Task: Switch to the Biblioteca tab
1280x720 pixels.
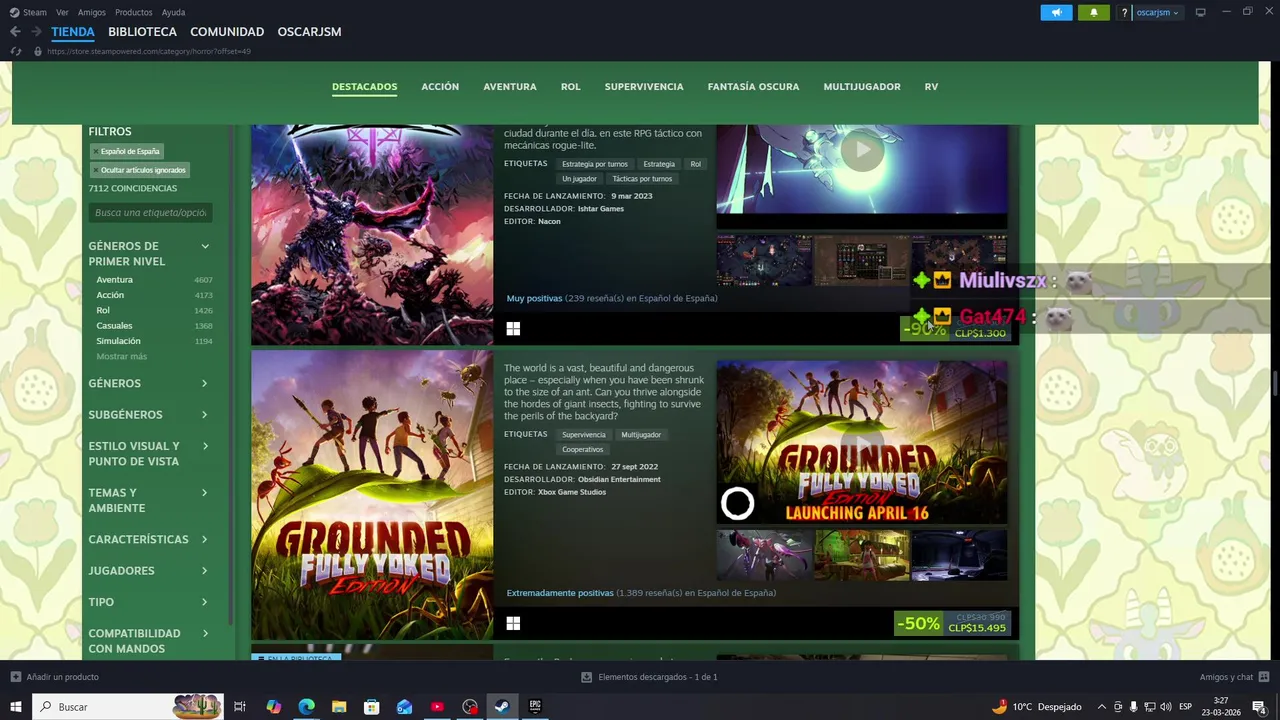Action: [x=142, y=32]
